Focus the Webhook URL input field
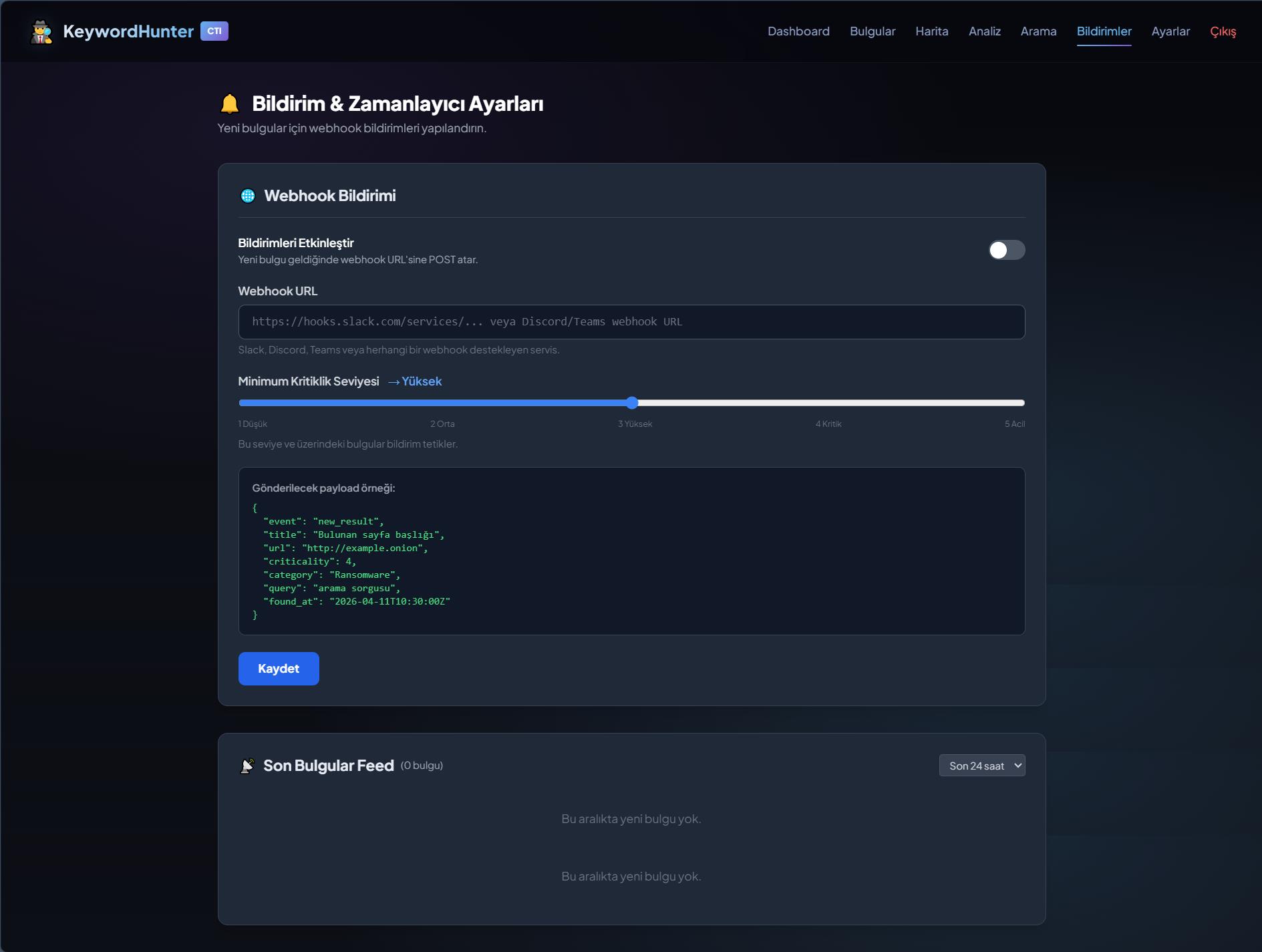This screenshot has height=952, width=1262. [631, 322]
